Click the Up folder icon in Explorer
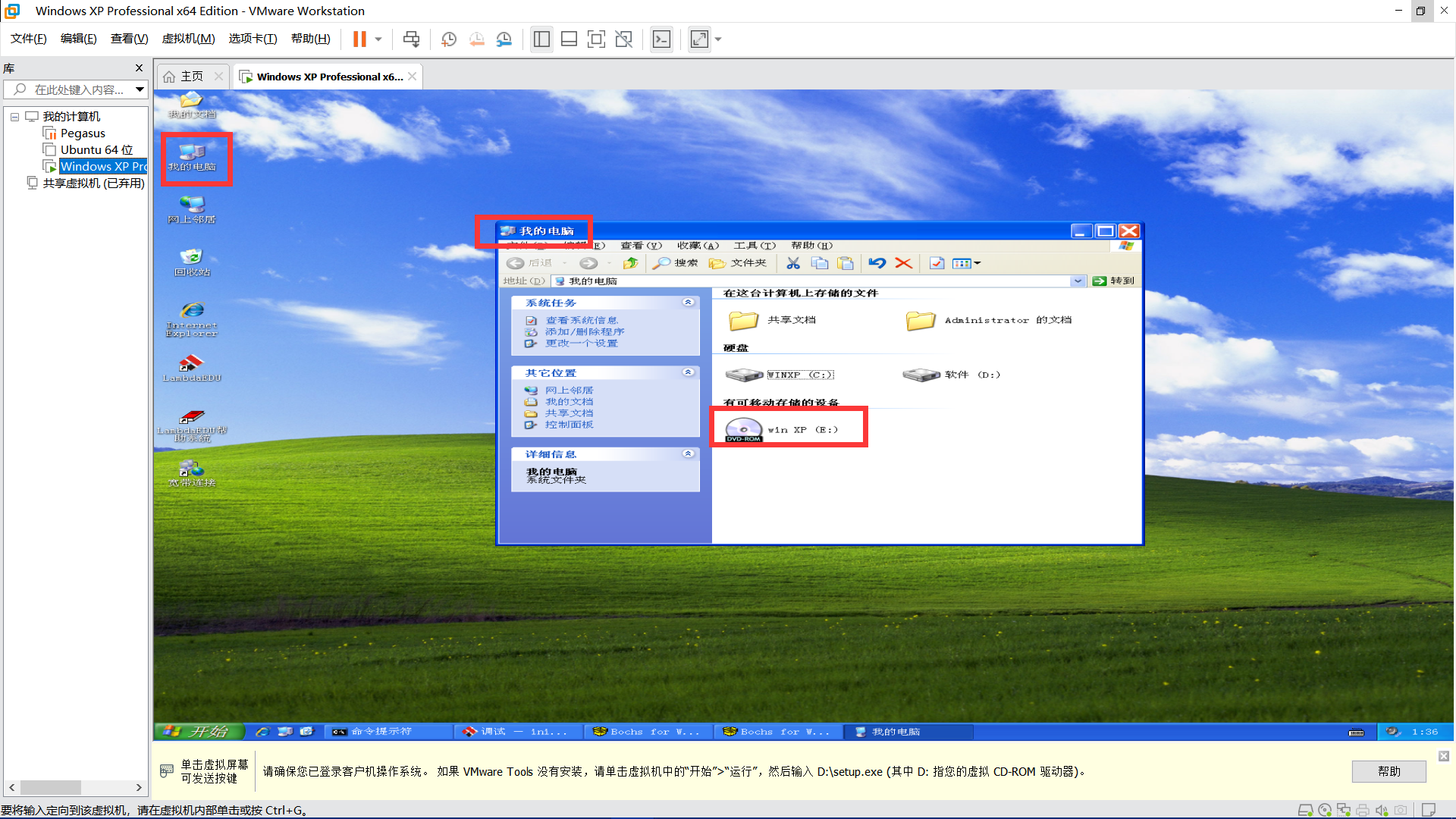Image resolution: width=1456 pixels, height=819 pixels. click(x=630, y=263)
